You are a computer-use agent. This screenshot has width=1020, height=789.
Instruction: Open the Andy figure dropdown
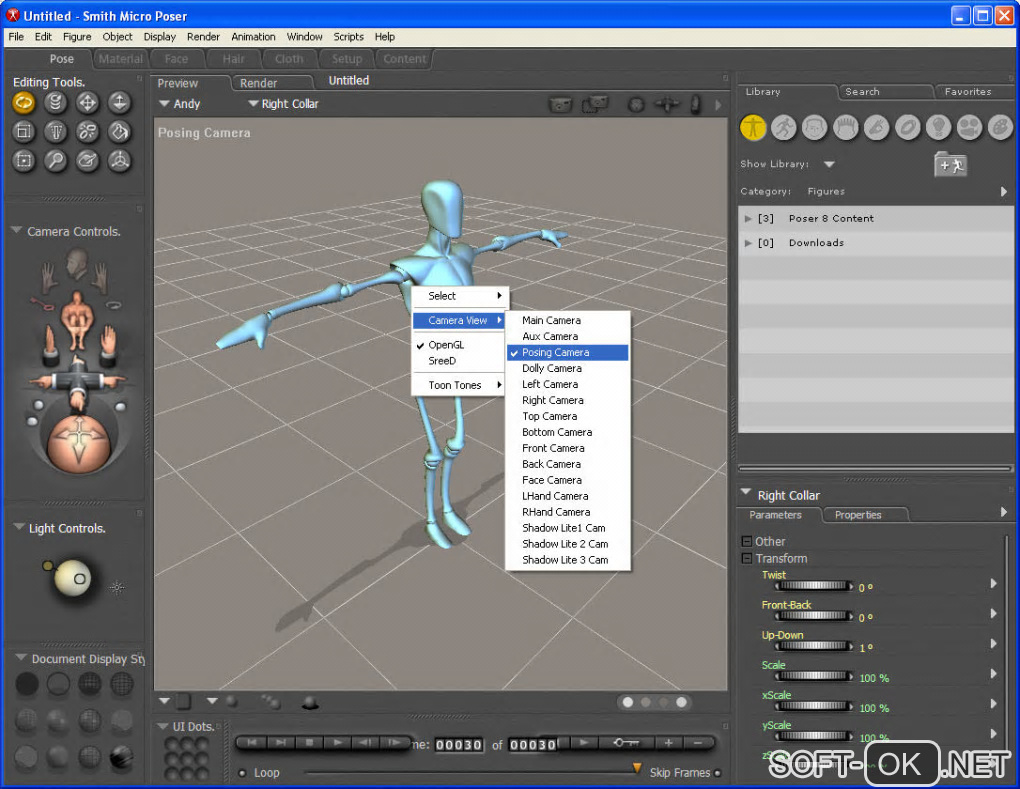165,104
